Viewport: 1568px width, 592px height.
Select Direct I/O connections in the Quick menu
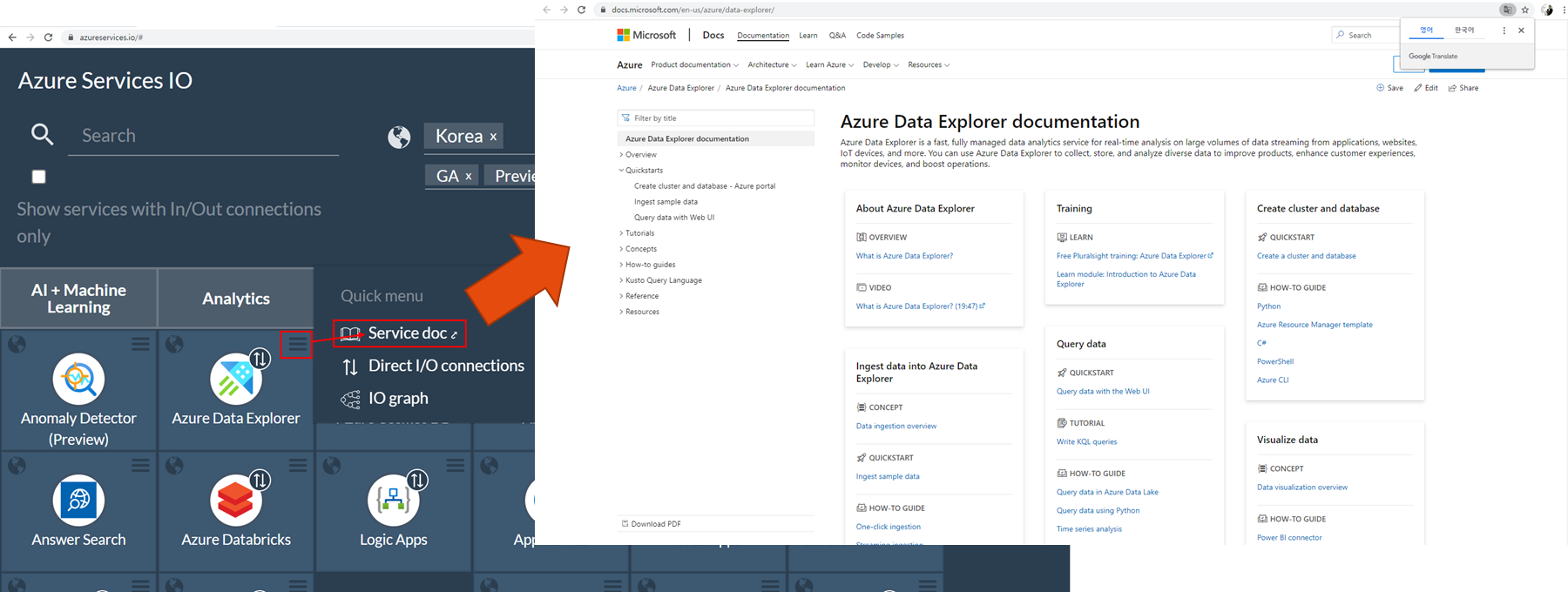tap(433, 366)
